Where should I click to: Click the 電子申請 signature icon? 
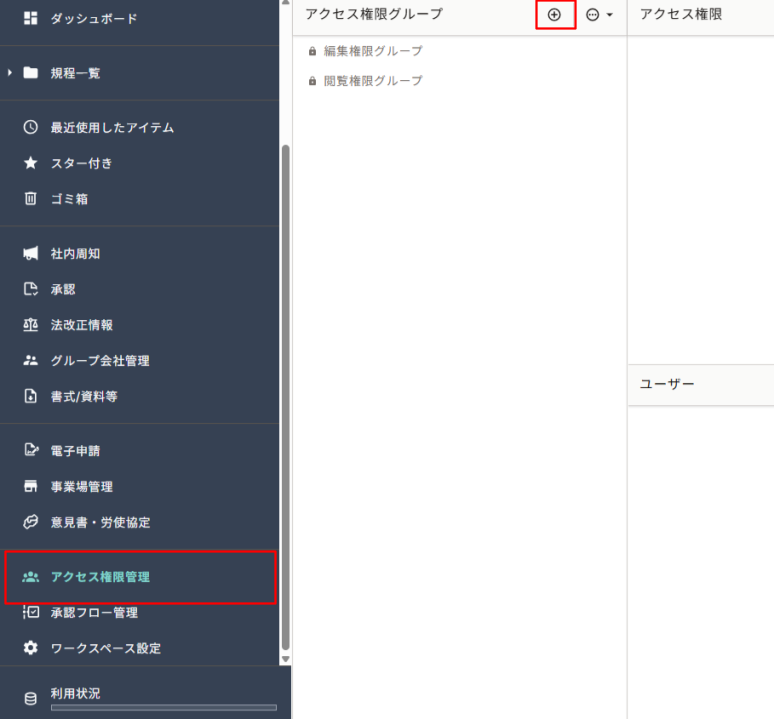(31, 450)
